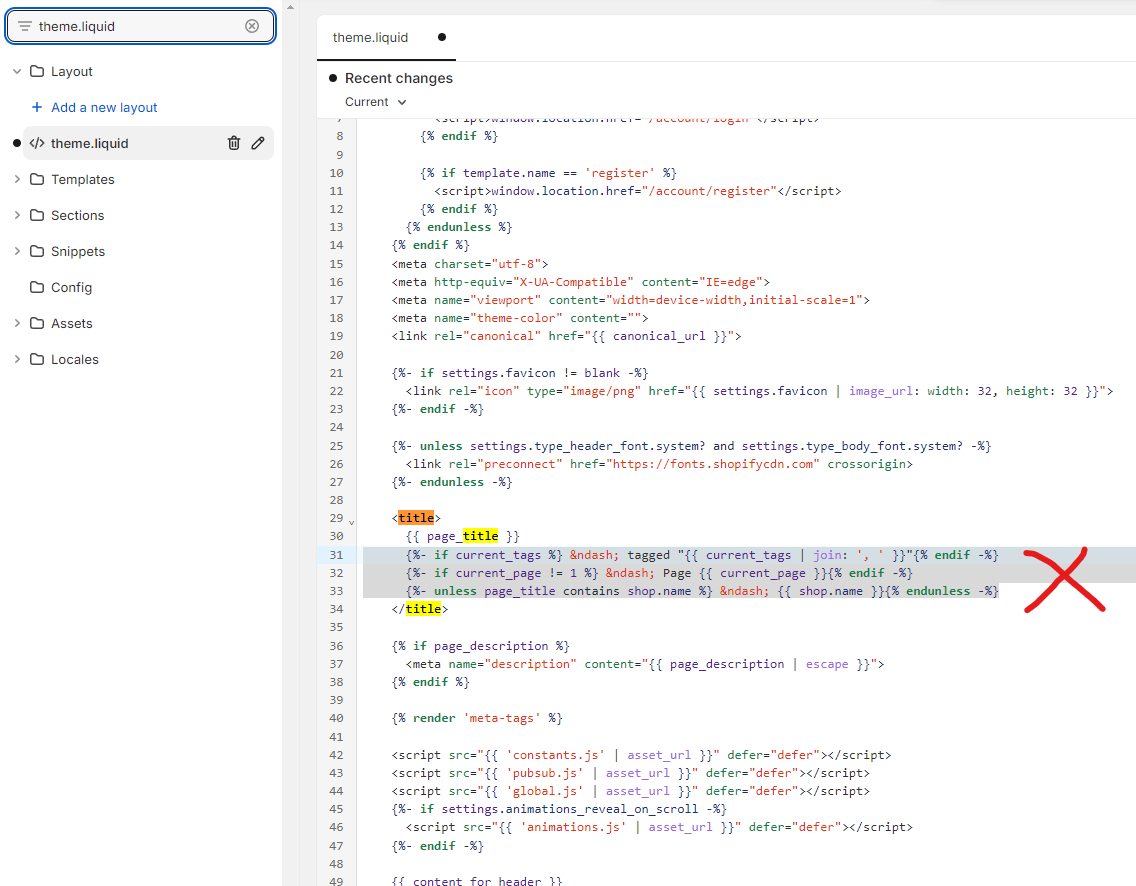Expand the Sections folder

(x=17, y=215)
